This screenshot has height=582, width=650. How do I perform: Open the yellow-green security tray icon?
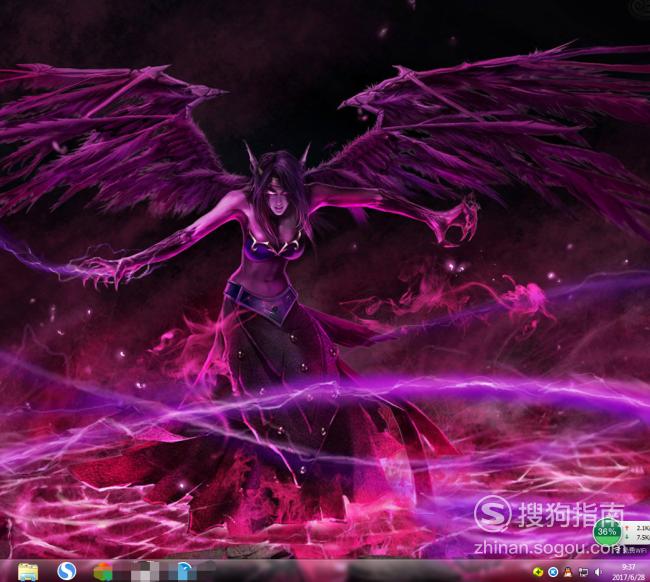(x=538, y=572)
